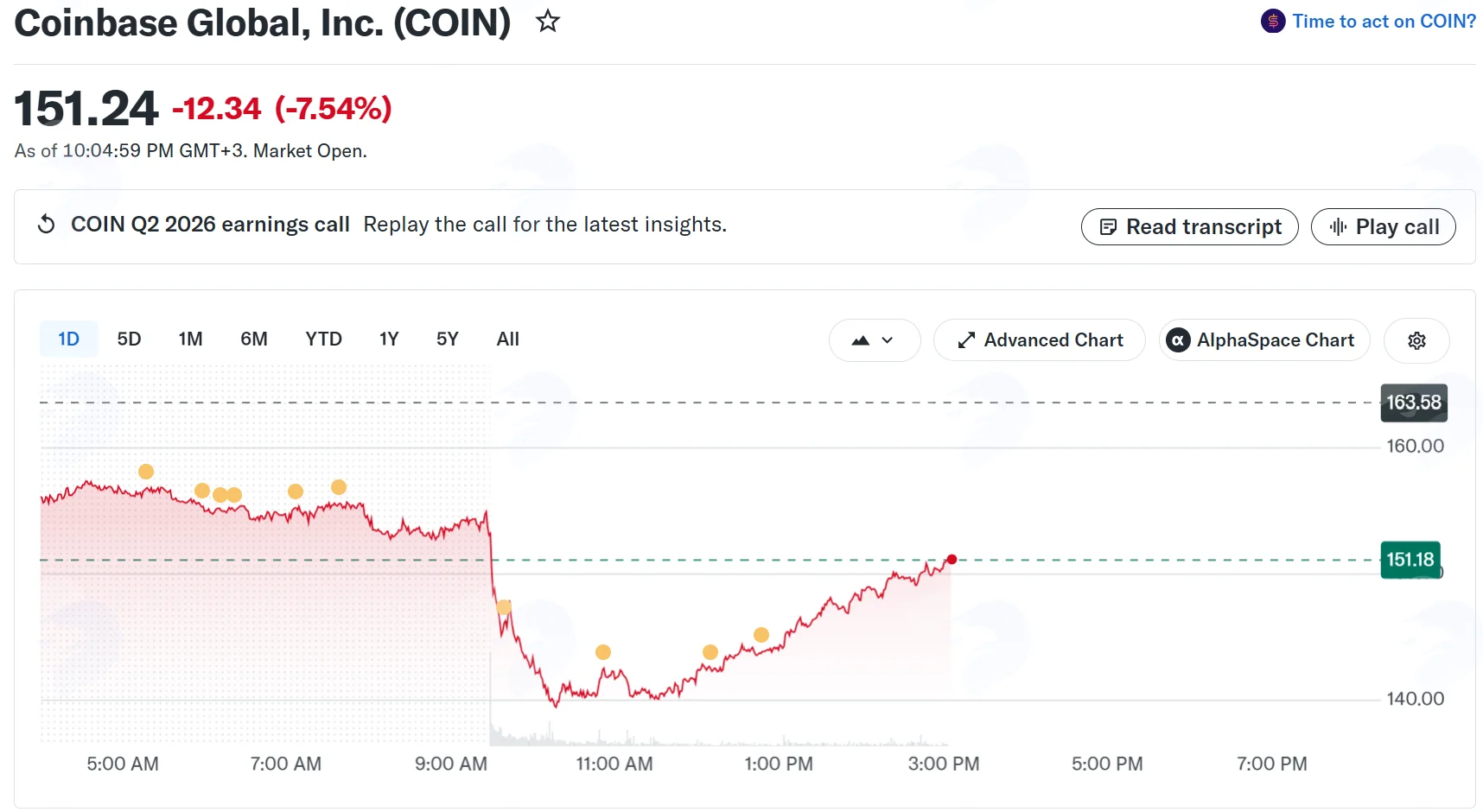Expand chart type chevron arrow

pyautogui.click(x=888, y=340)
